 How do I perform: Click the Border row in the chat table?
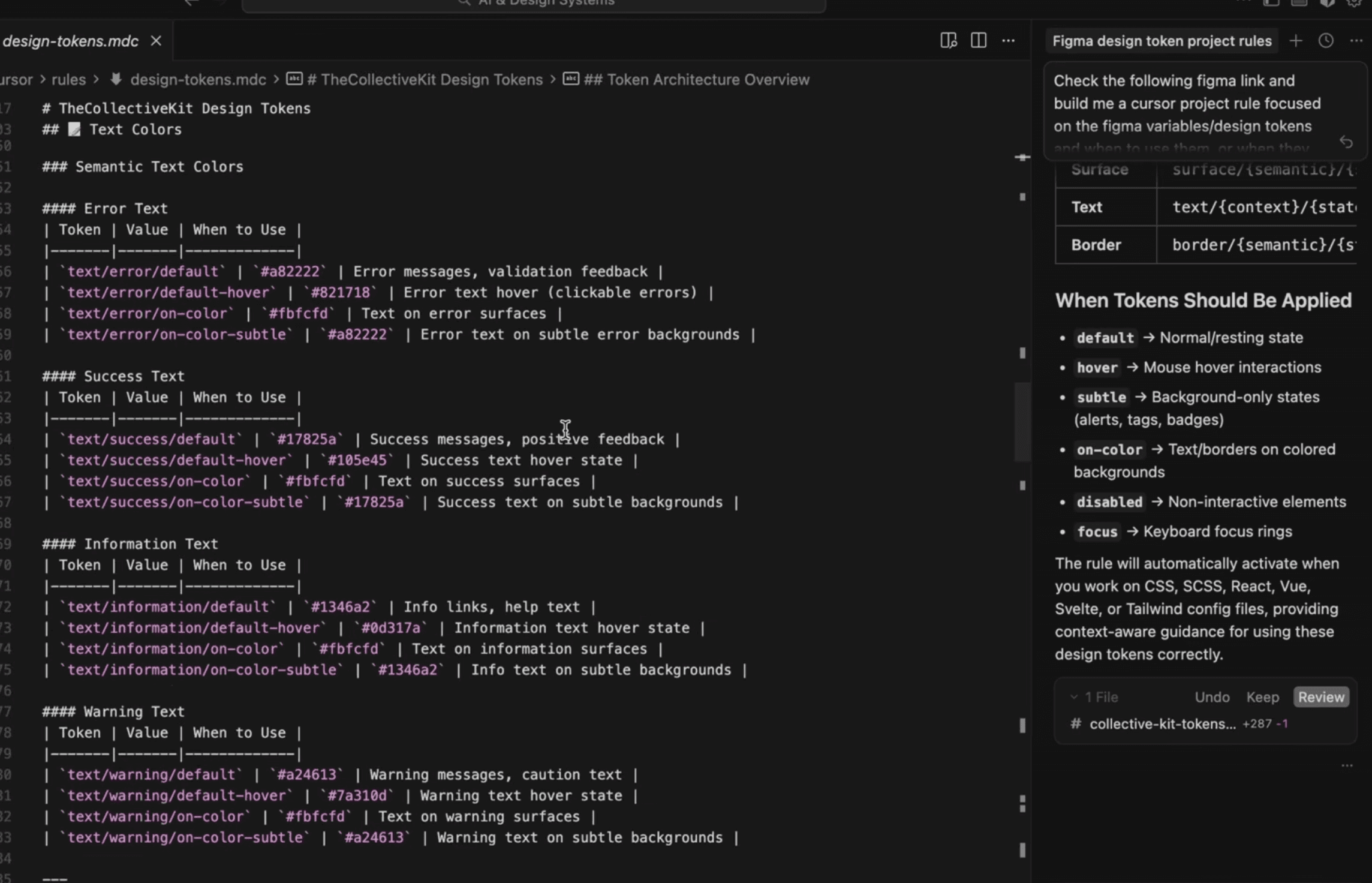coord(1205,245)
